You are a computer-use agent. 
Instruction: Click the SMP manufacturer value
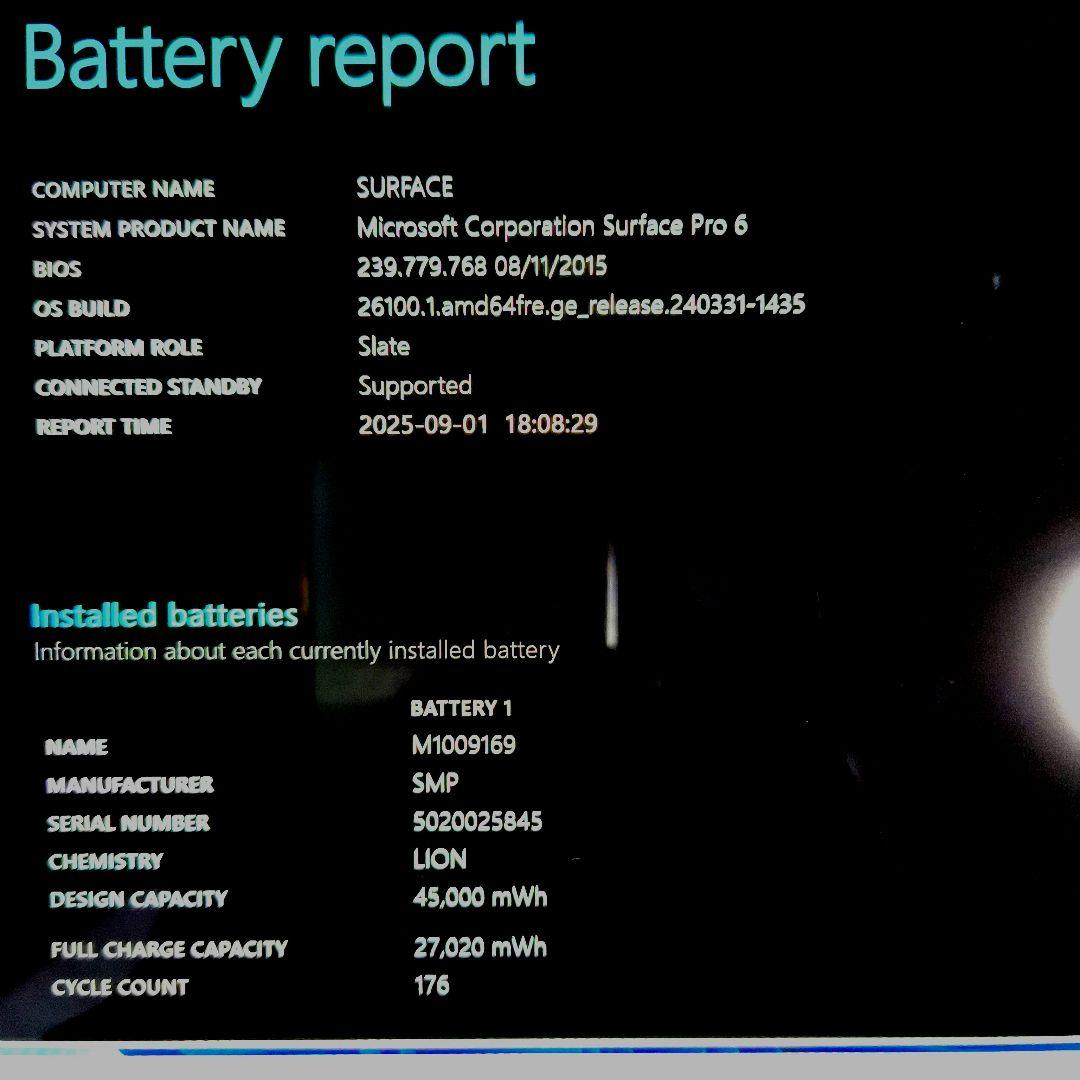pyautogui.click(x=435, y=783)
